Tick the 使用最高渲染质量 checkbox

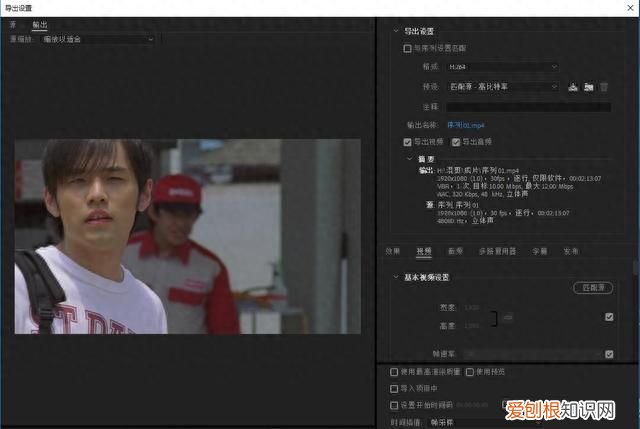(x=394, y=372)
